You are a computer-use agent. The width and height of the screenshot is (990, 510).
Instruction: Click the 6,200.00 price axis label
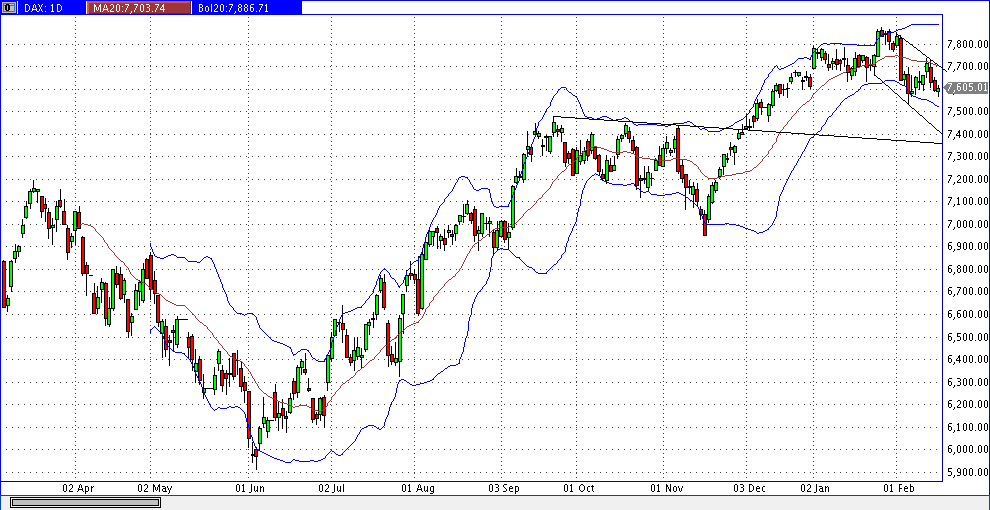pos(967,405)
